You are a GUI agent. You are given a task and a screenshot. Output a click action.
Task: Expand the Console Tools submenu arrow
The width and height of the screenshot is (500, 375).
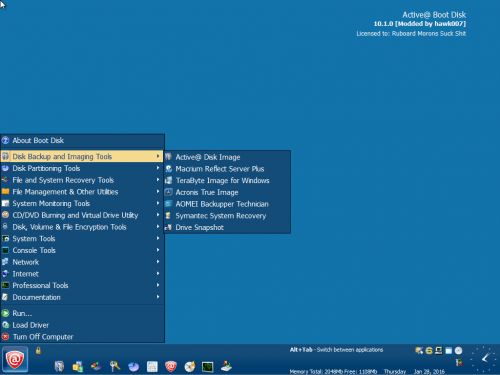(158, 250)
